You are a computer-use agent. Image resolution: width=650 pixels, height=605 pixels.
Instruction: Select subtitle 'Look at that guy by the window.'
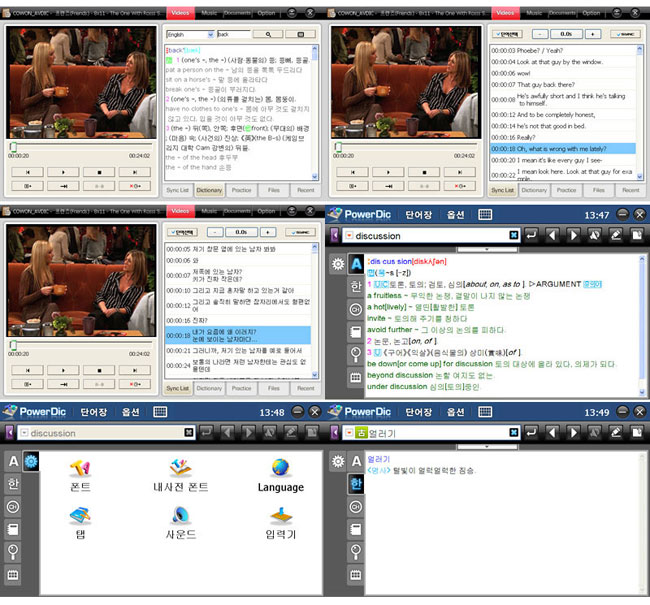(x=563, y=62)
